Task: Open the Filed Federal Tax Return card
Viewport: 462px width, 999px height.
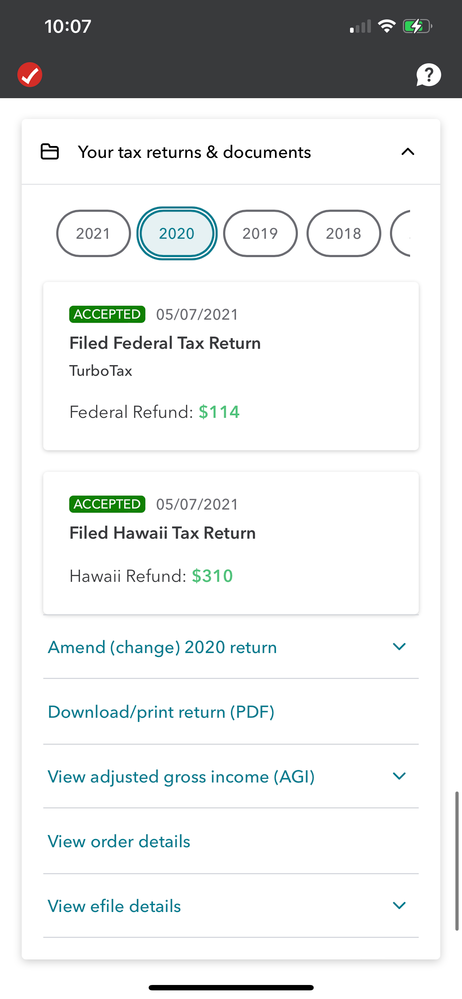Action: 231,366
